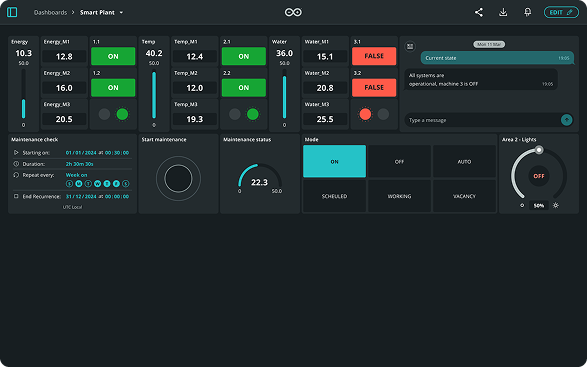Toggle the 3.2 FALSE switch
The height and width of the screenshot is (367, 587).
pyautogui.click(x=374, y=88)
